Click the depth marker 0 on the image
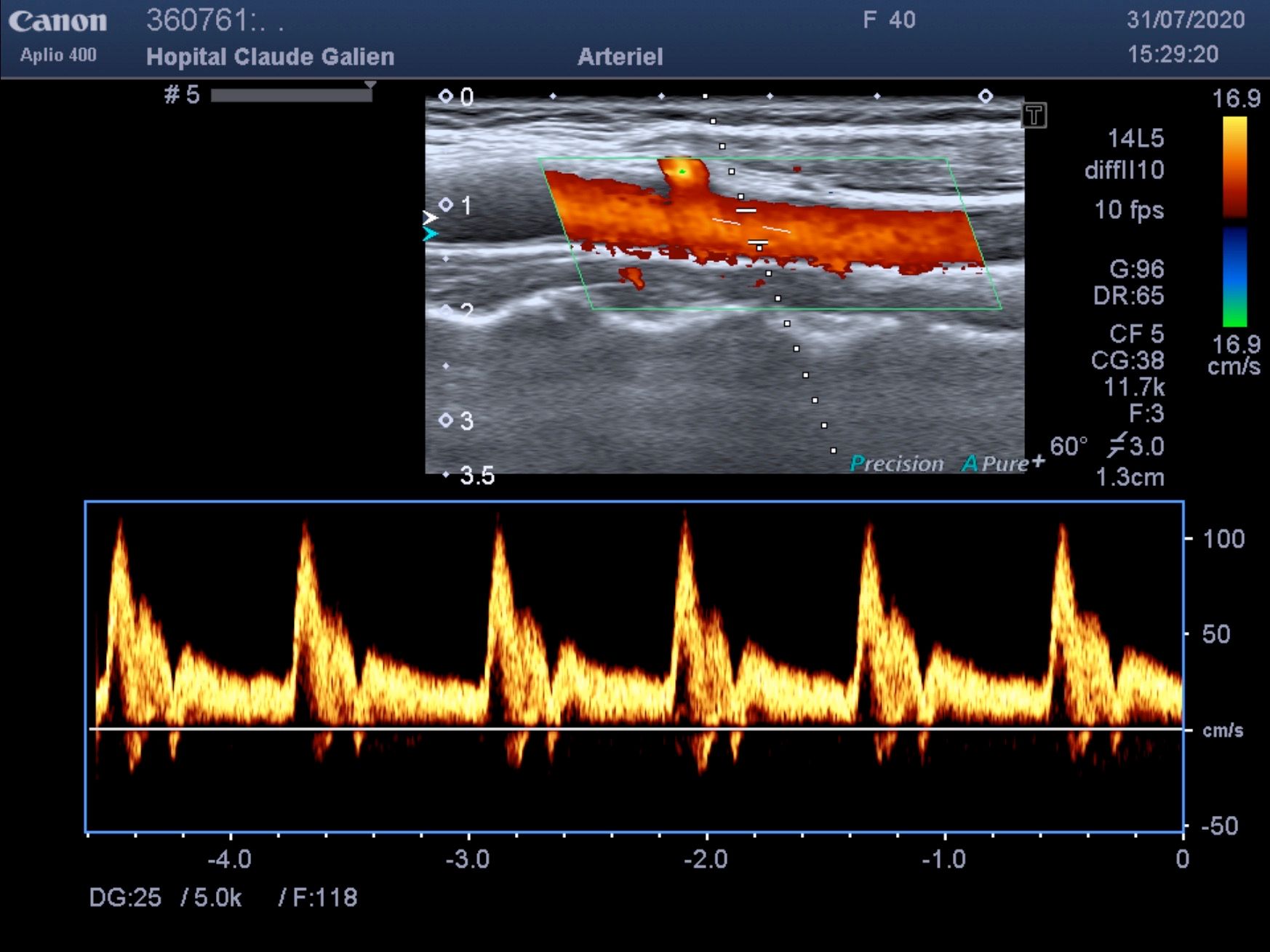The width and height of the screenshot is (1270, 952). (466, 97)
